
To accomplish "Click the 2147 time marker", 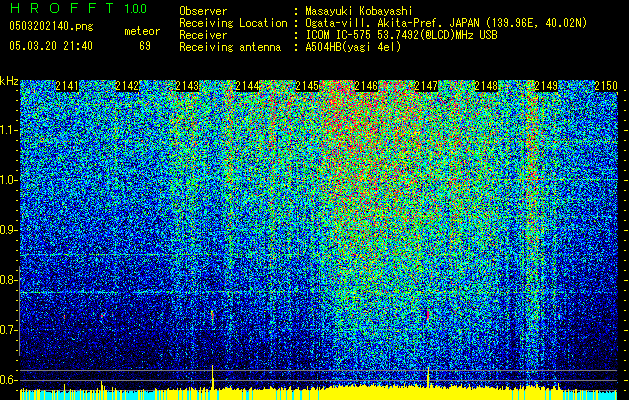I will click(x=426, y=85).
